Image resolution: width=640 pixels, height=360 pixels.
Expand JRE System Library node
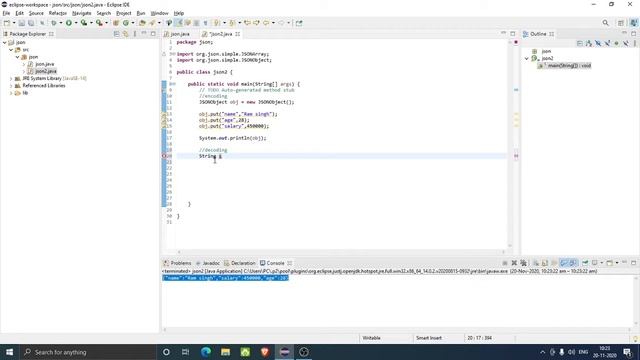point(11,78)
